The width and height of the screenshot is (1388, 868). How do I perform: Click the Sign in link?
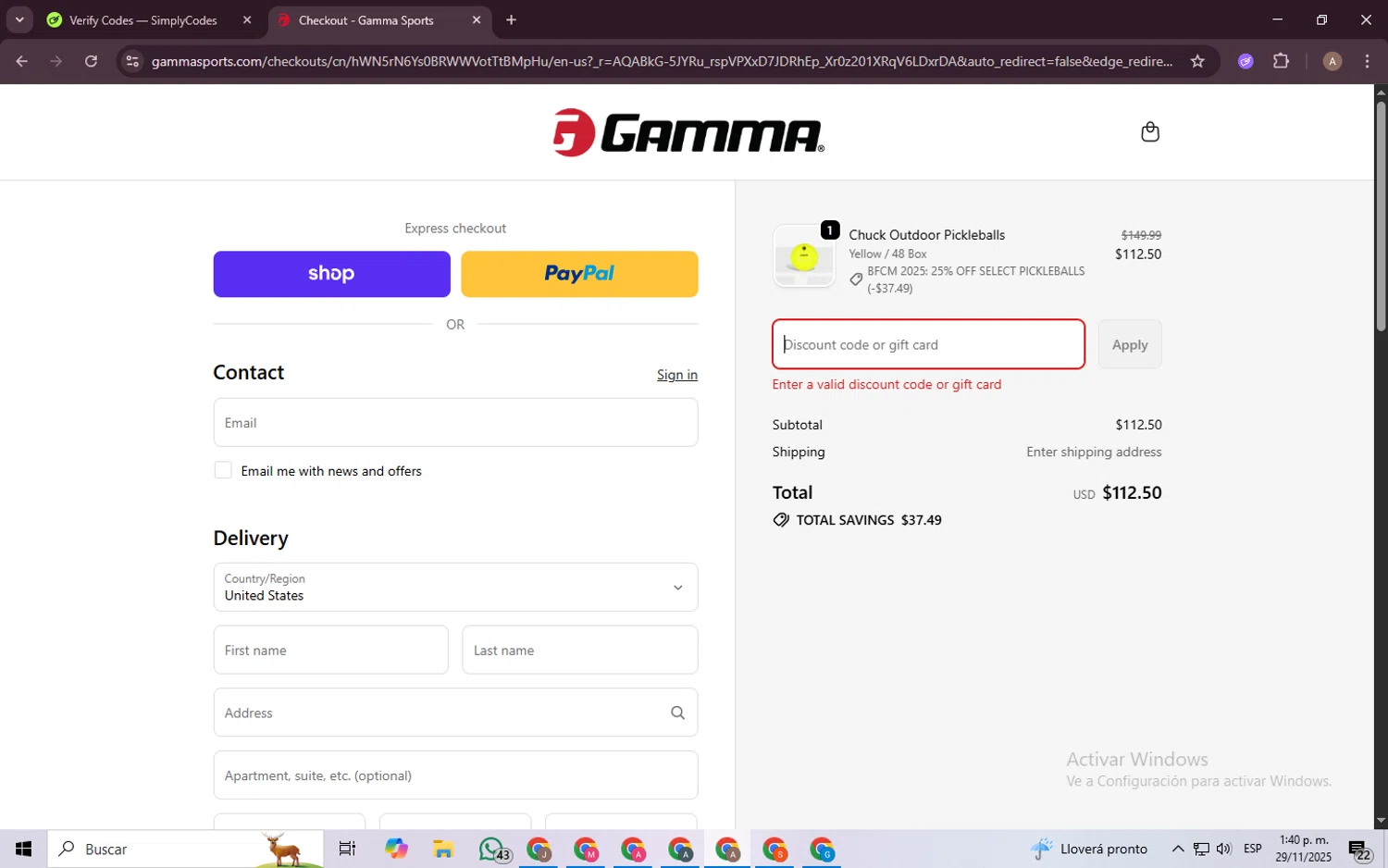click(x=677, y=375)
